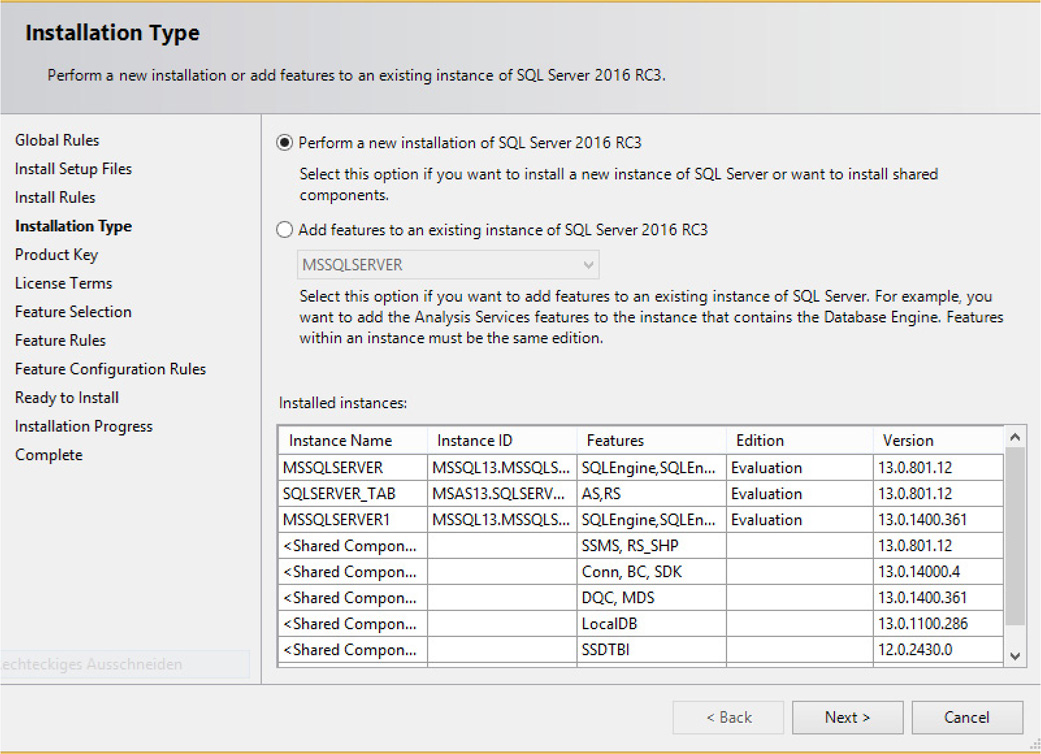
Task: Open Feature Configuration Rules step
Action: (x=110, y=369)
